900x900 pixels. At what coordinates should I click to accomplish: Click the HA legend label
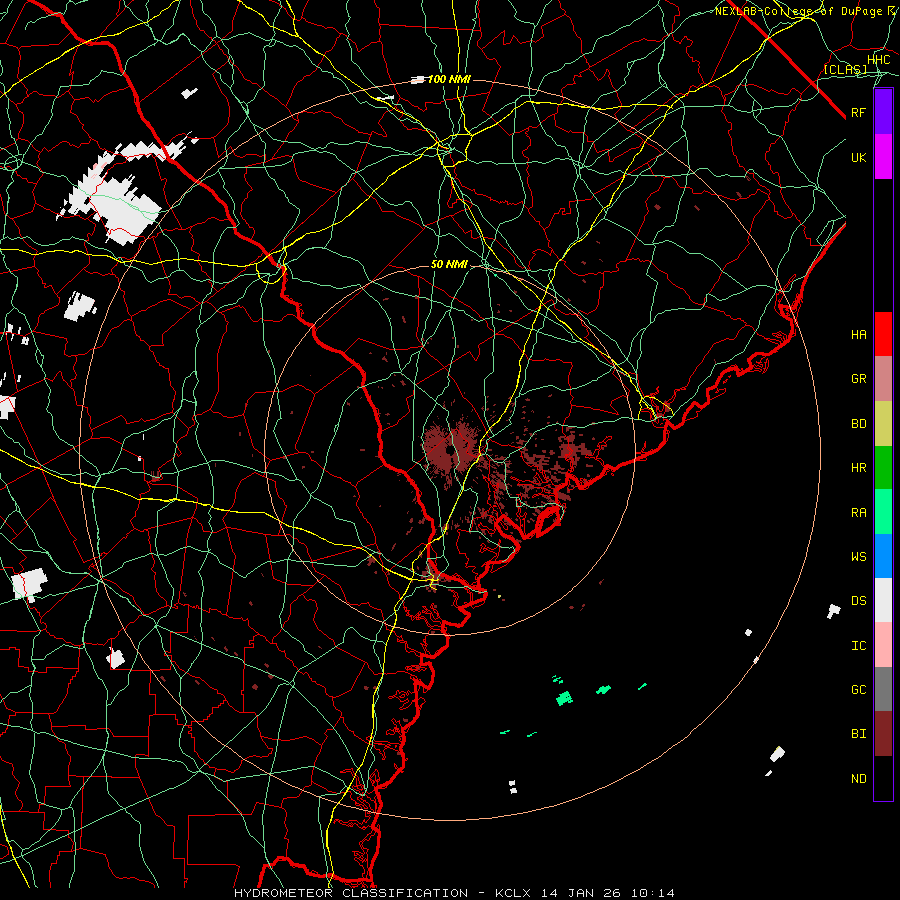tap(859, 334)
